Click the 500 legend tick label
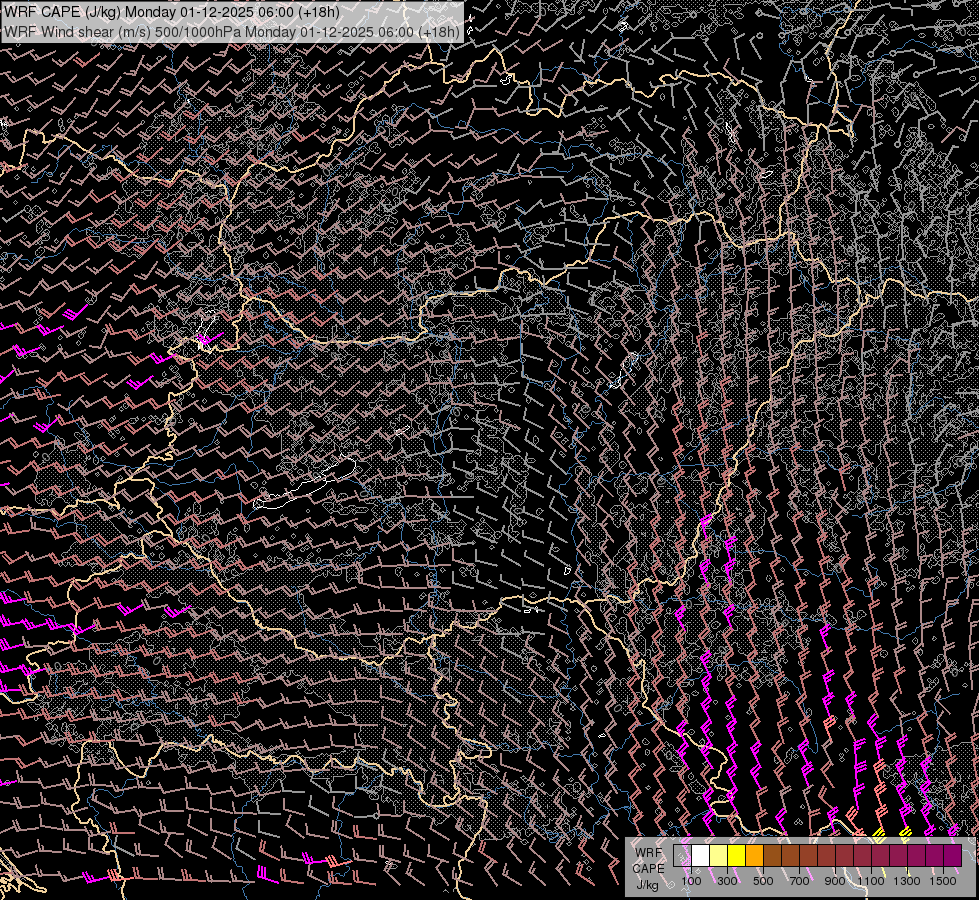 (763, 881)
